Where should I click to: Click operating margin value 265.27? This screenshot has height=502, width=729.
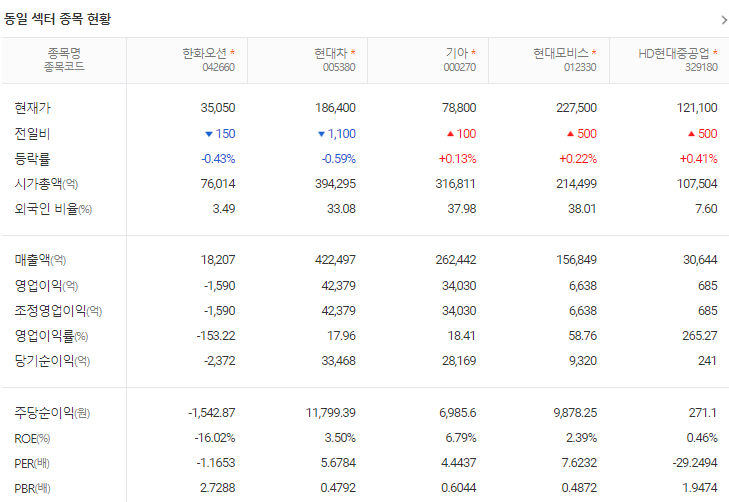coord(700,336)
